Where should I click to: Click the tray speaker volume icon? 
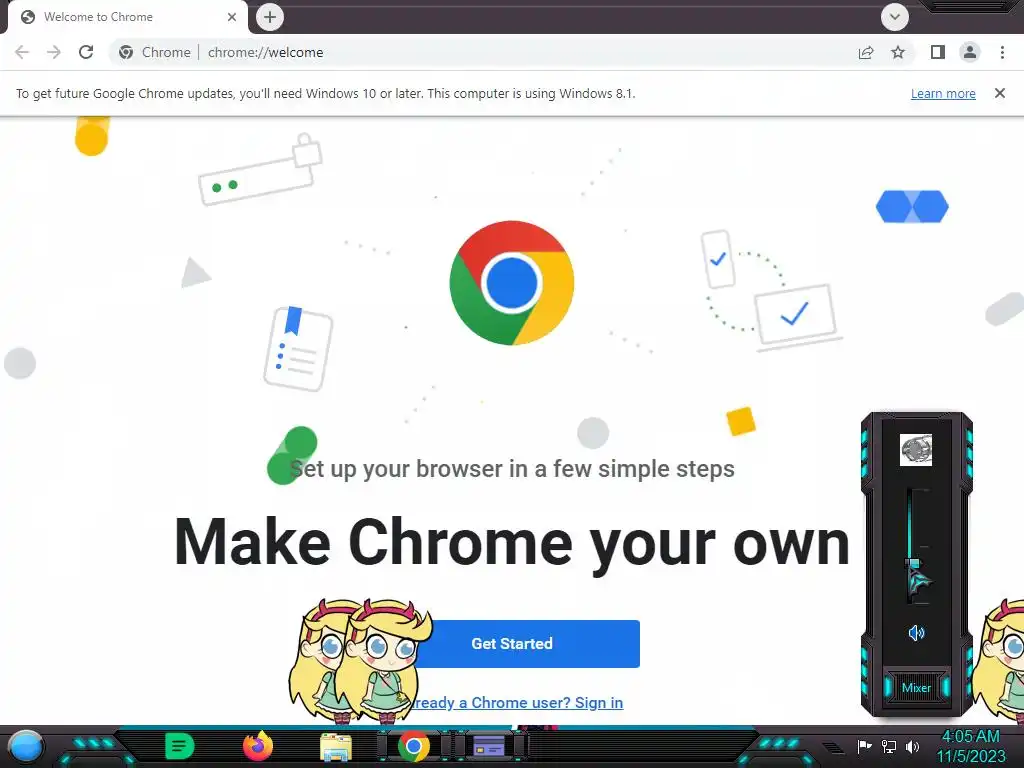(913, 746)
